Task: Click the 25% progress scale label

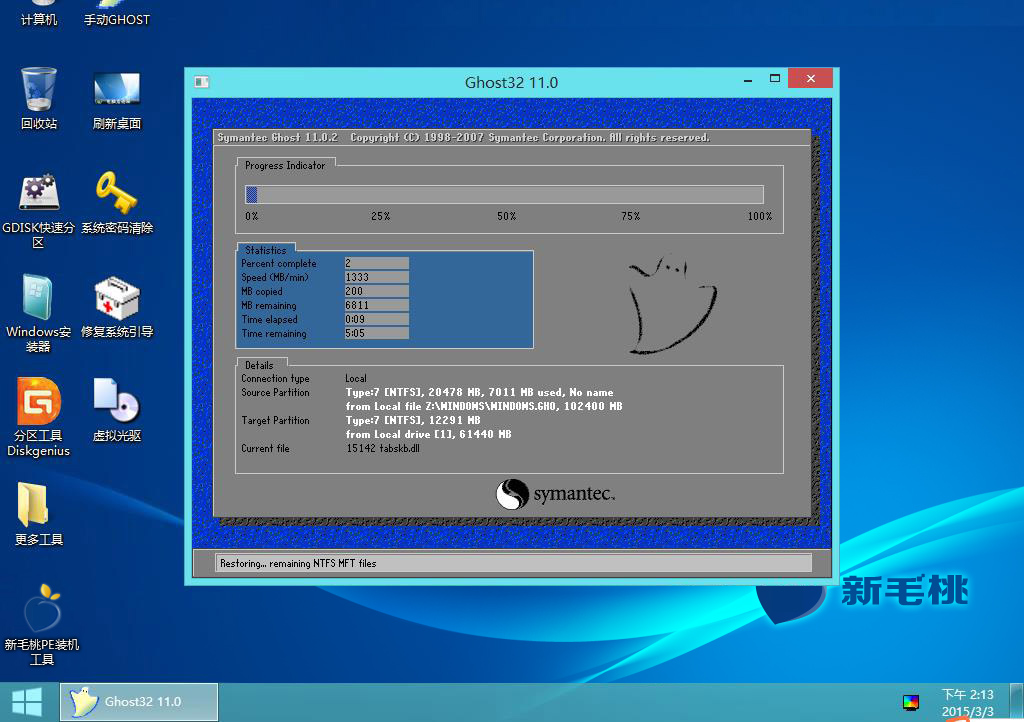Action: click(x=381, y=216)
